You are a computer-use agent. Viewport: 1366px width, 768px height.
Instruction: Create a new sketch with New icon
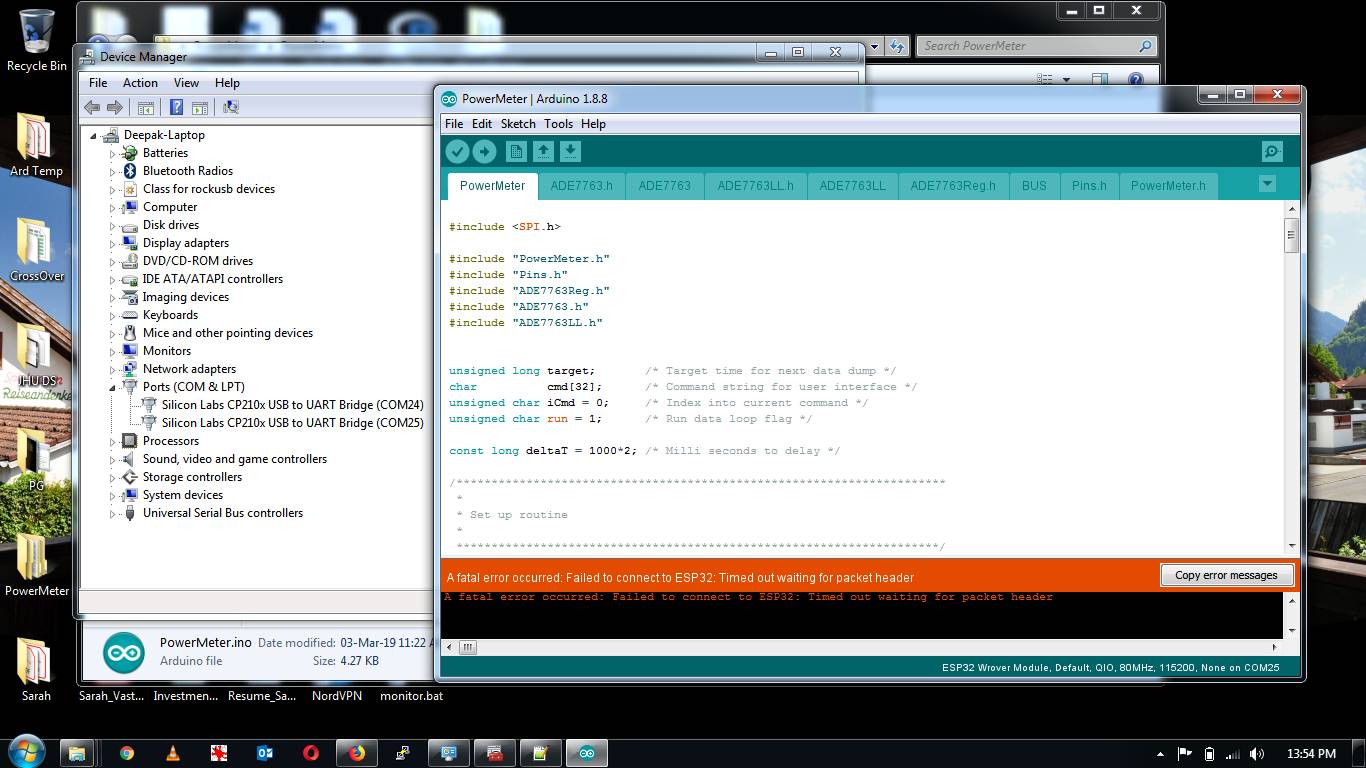pyautogui.click(x=516, y=151)
